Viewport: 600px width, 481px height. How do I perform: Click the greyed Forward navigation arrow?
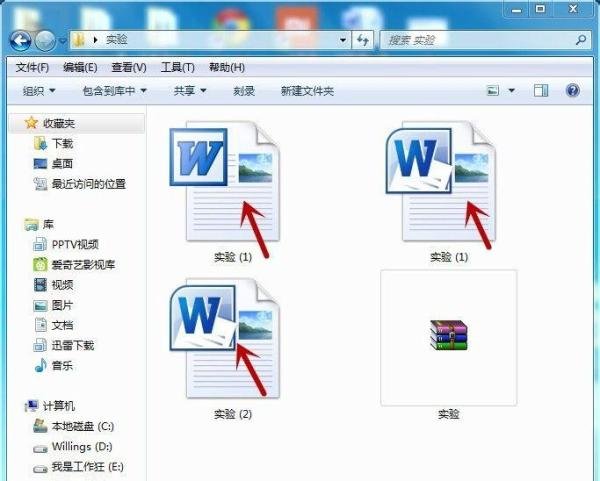(45, 41)
